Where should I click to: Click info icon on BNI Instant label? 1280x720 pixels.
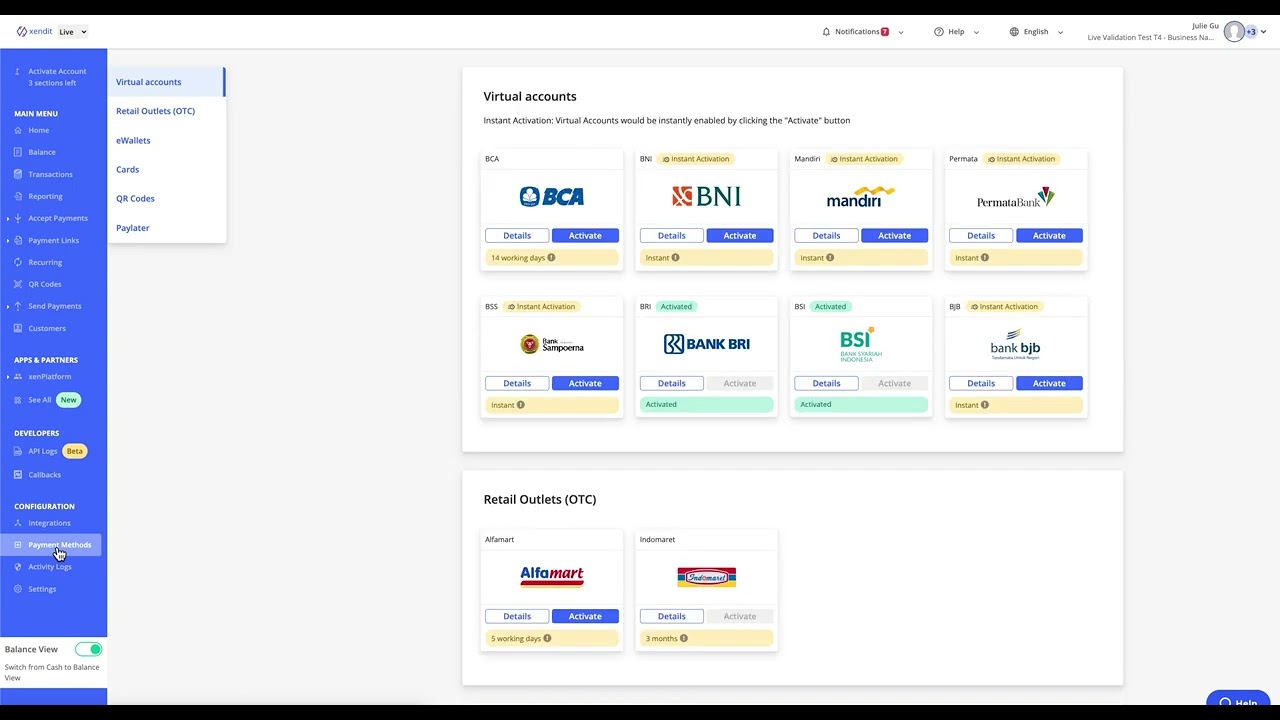tap(675, 257)
